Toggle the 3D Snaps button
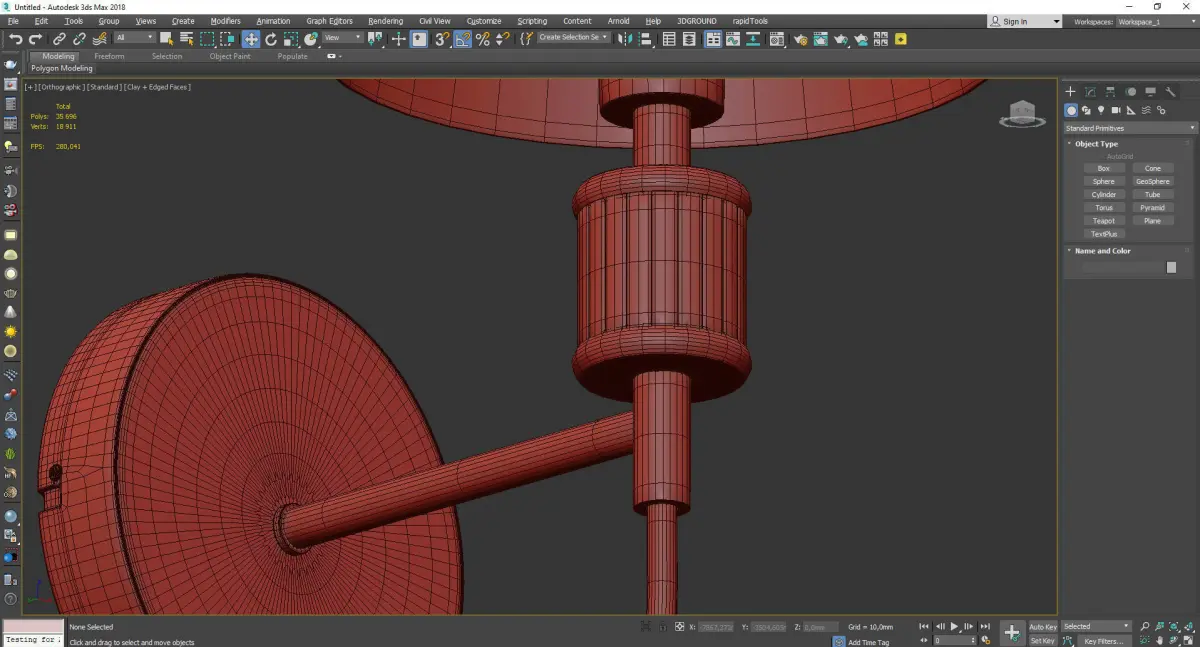Screen dimensions: 1200x647 (441, 39)
